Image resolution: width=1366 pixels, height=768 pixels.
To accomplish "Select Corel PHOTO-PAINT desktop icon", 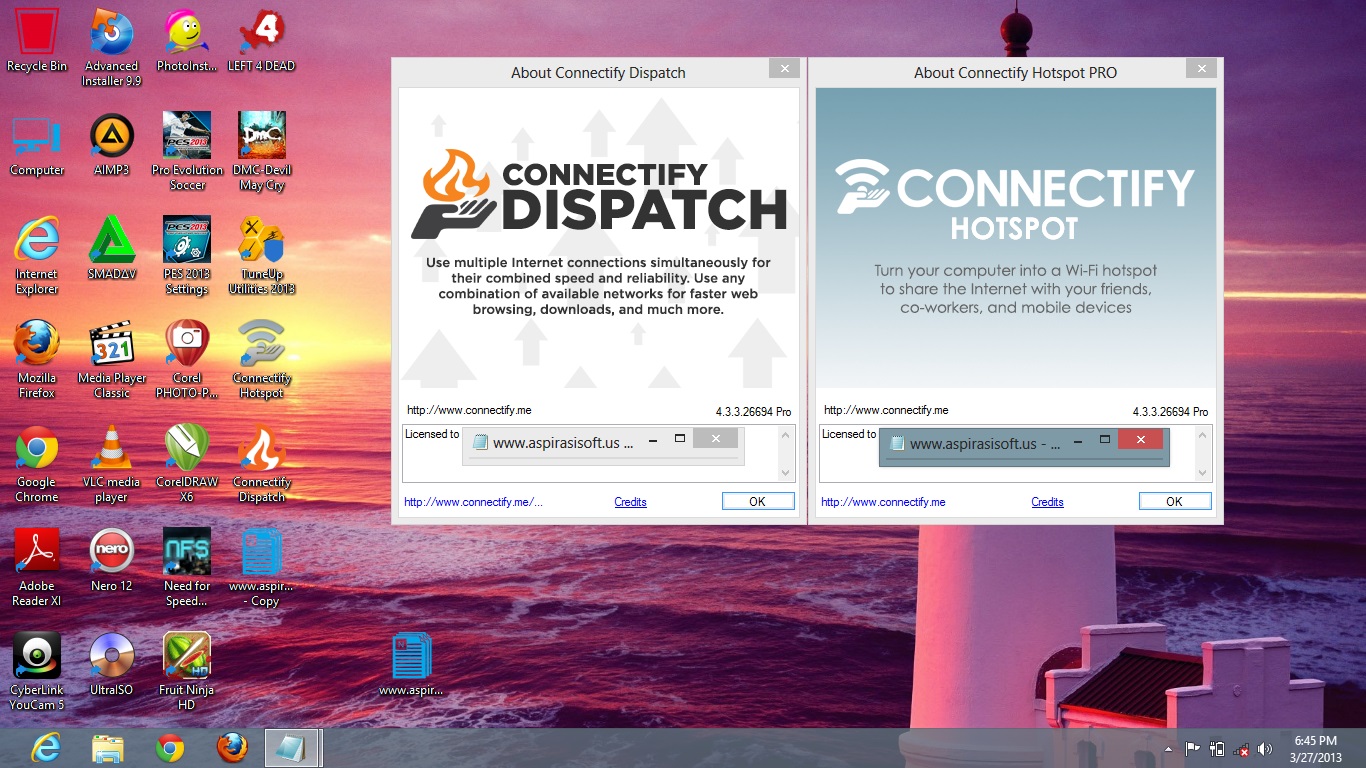I will [x=187, y=360].
